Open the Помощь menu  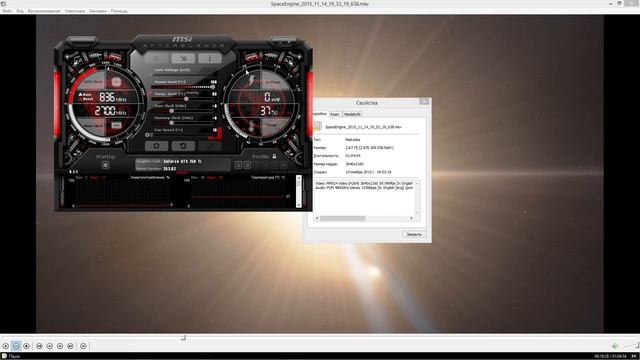click(119, 11)
